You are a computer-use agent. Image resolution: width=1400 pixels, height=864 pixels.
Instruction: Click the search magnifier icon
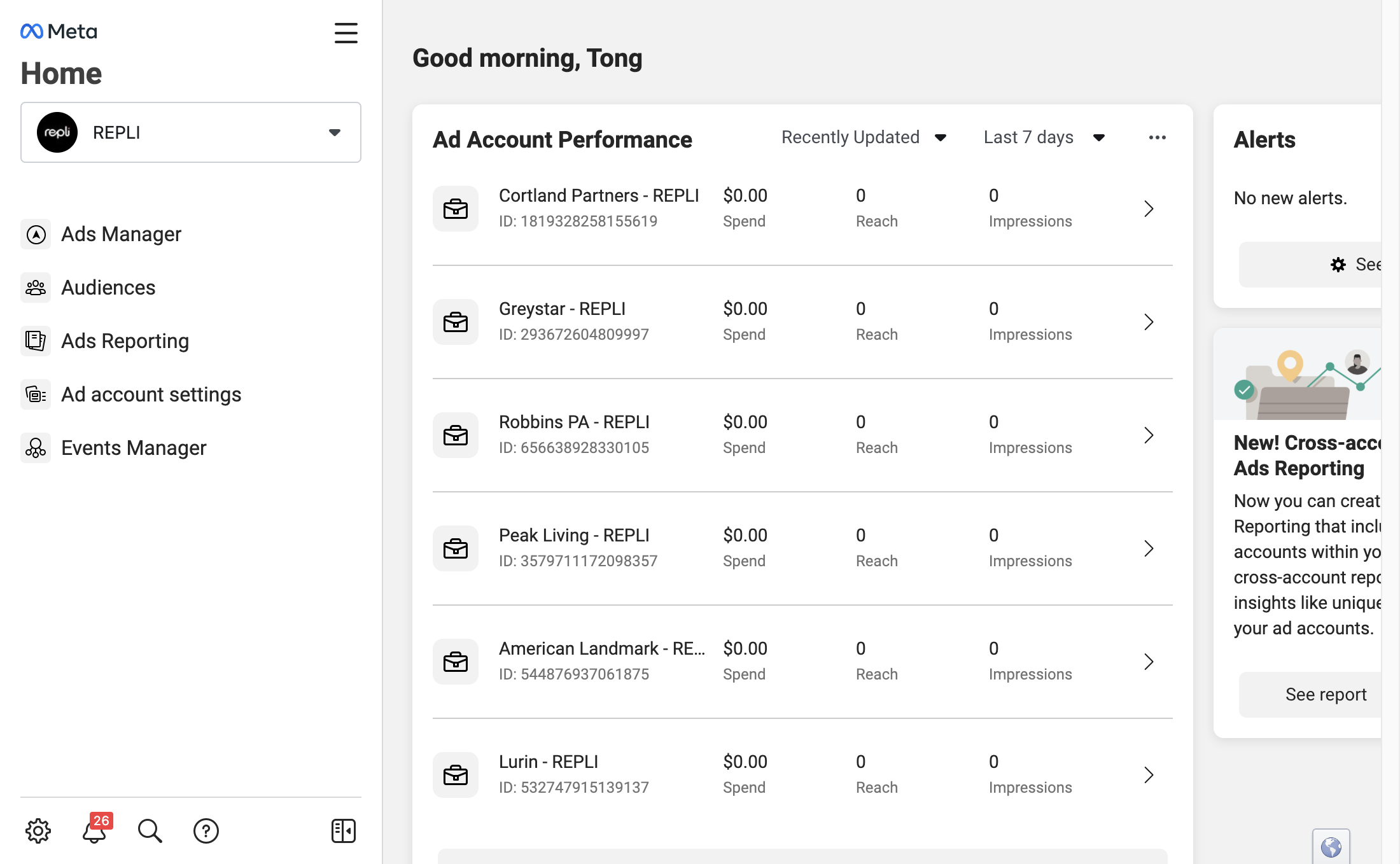pos(150,831)
